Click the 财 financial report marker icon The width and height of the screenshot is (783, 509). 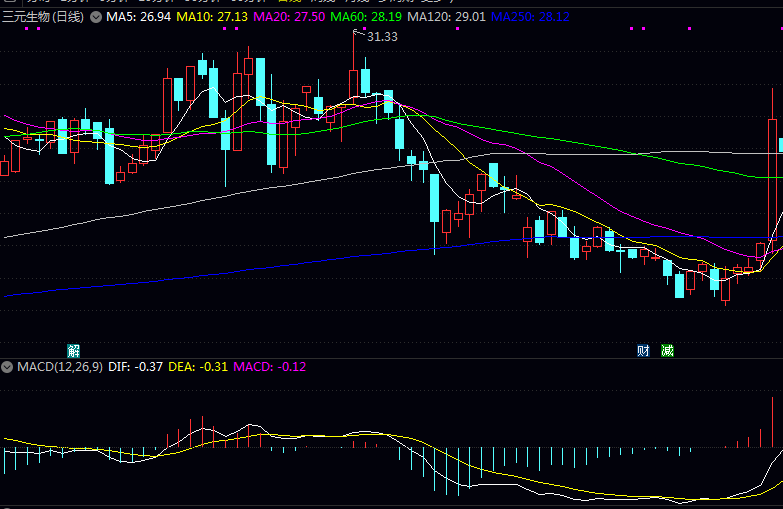(643, 350)
